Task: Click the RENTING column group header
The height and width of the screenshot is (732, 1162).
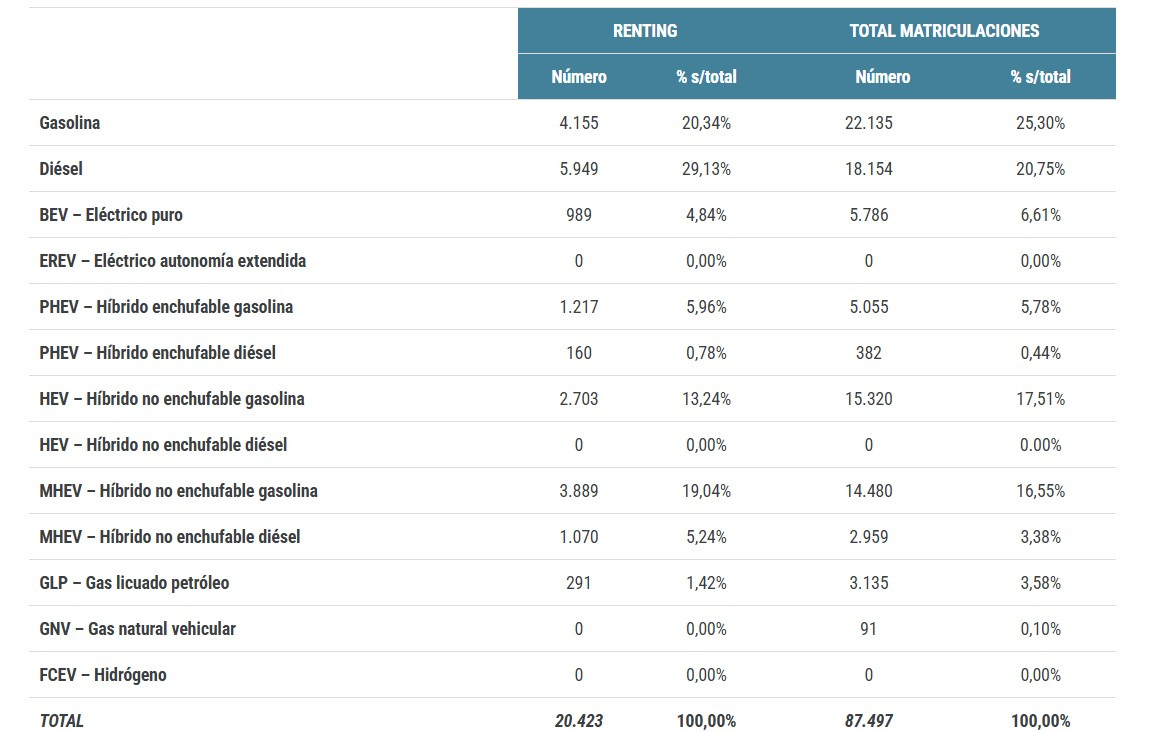Action: point(645,31)
